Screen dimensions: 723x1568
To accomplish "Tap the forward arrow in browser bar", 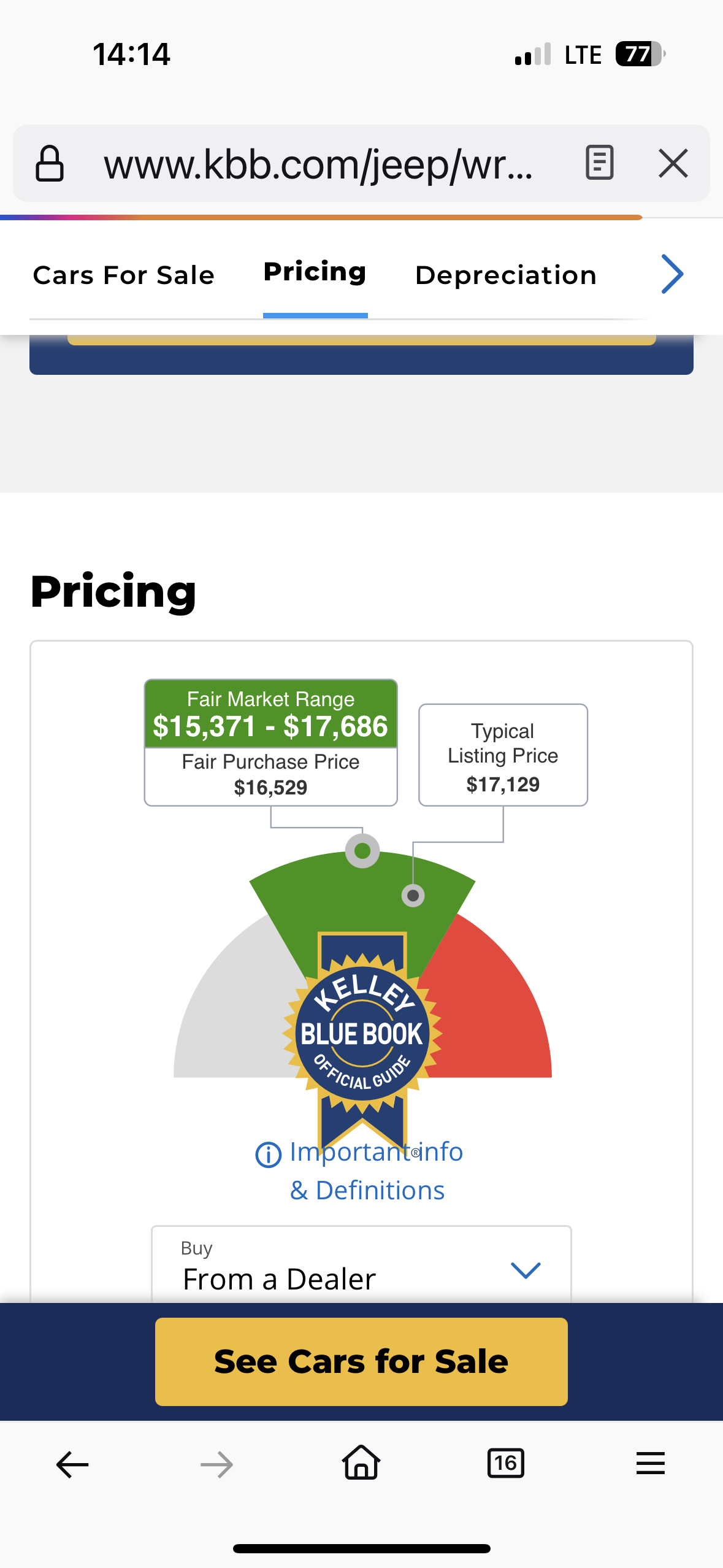I will click(216, 1464).
